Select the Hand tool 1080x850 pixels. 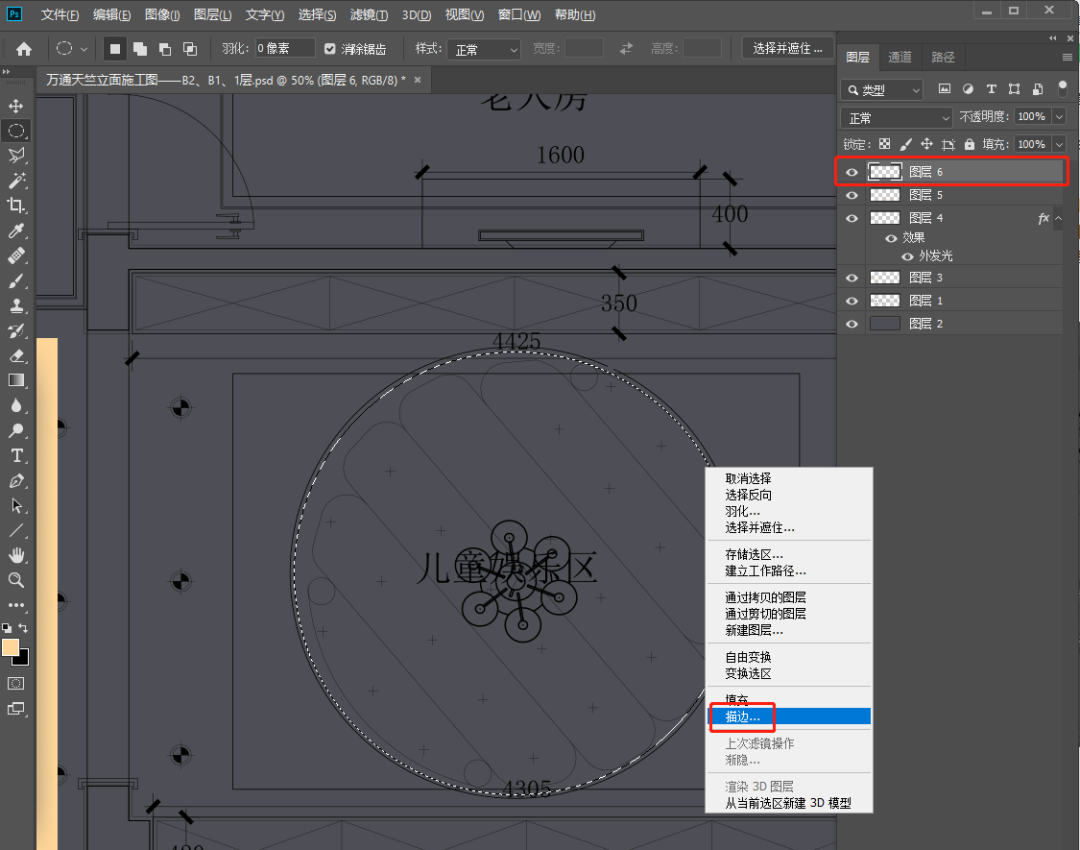click(16, 555)
